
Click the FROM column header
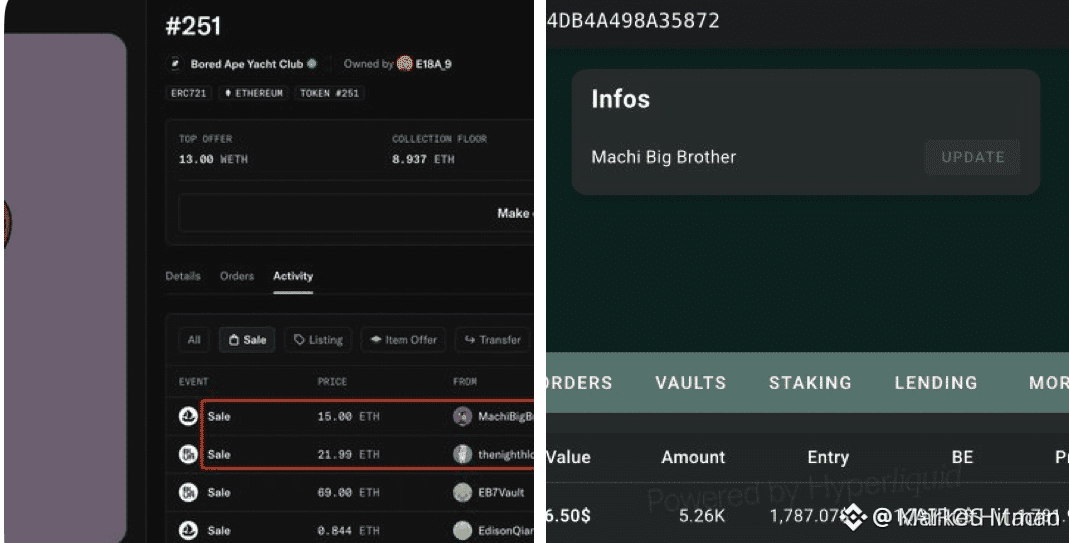465,381
